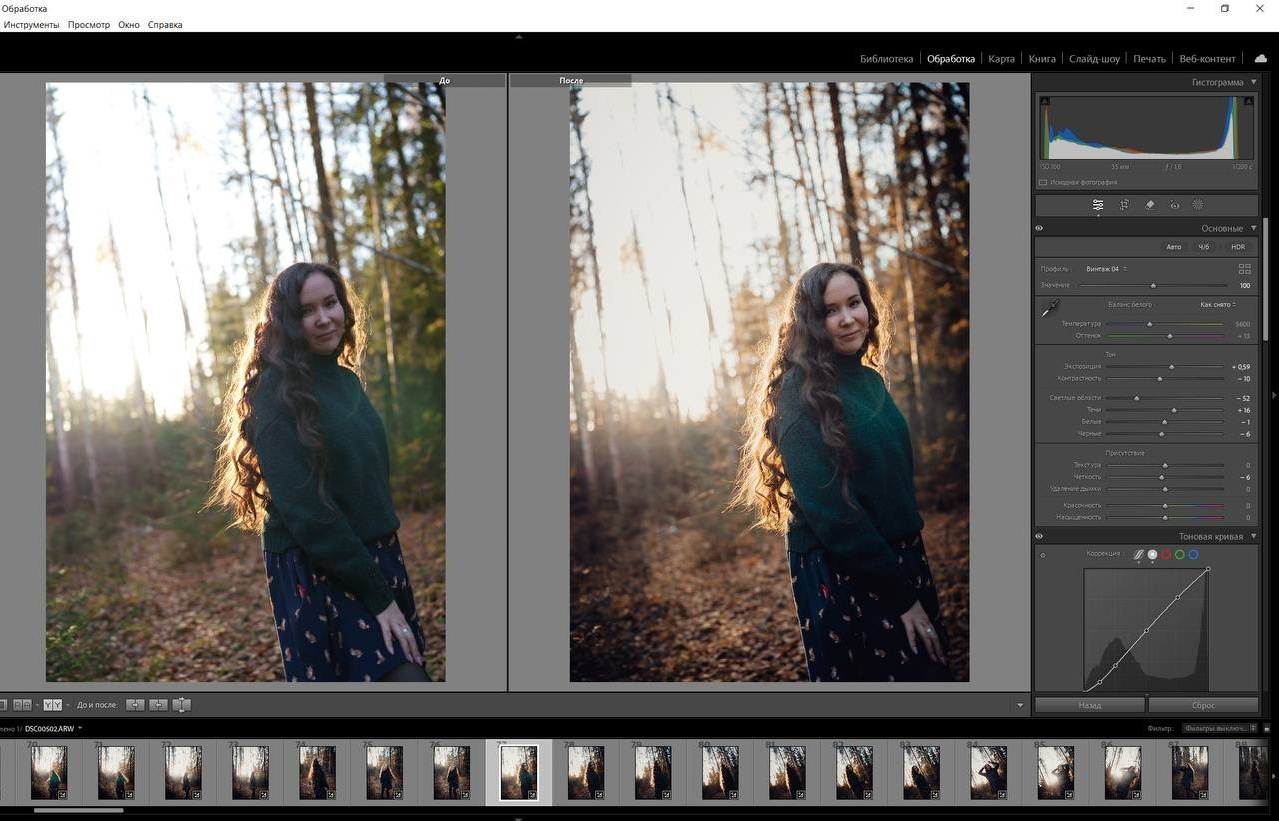Image resolution: width=1279 pixels, height=821 pixels.
Task: Select the red channel curve swatch
Action: 1166,554
